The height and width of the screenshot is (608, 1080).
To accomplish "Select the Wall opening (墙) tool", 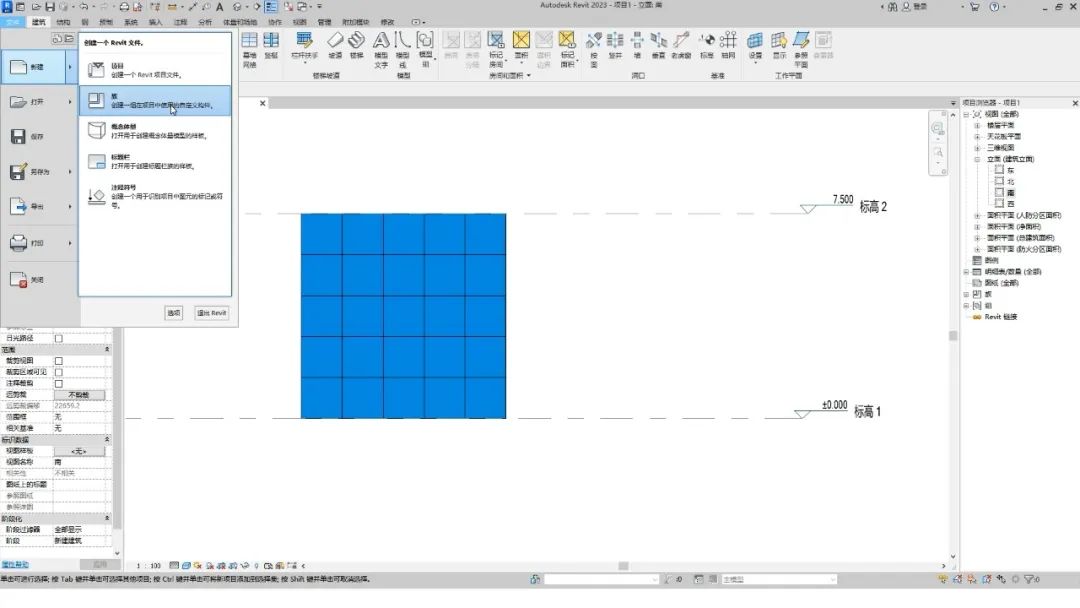I will pos(637,45).
